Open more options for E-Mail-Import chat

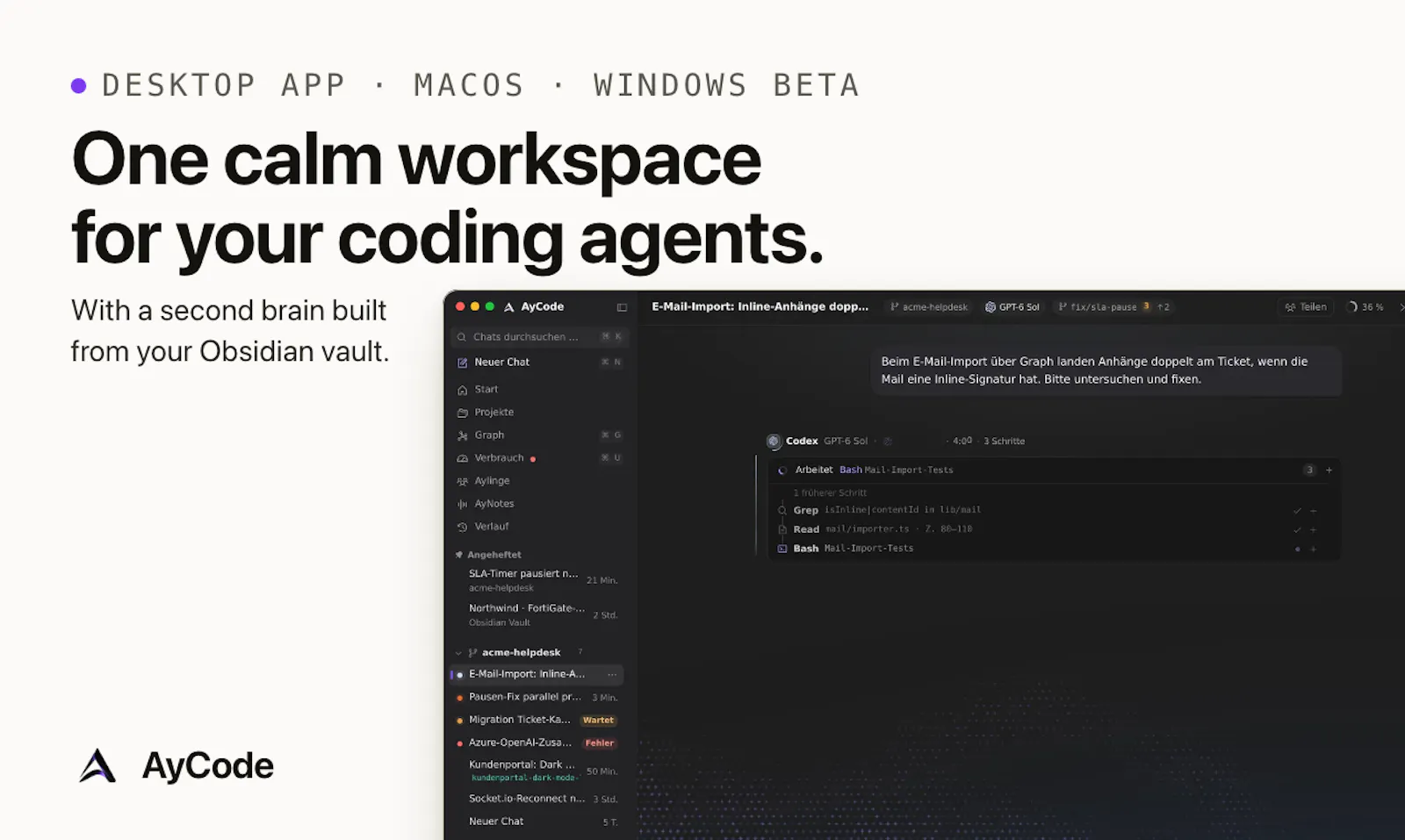click(x=612, y=675)
